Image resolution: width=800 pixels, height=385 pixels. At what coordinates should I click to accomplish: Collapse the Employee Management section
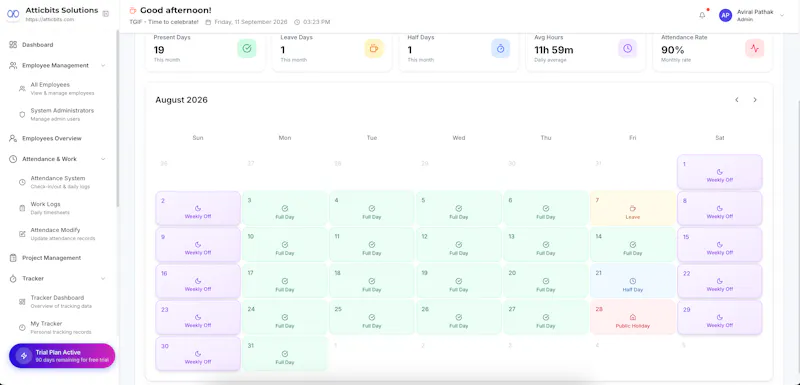pos(103,66)
